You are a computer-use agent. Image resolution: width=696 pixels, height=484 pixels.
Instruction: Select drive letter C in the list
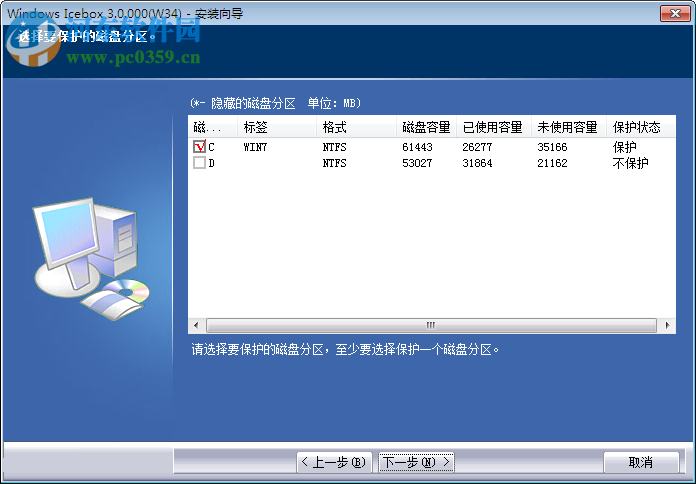212,147
